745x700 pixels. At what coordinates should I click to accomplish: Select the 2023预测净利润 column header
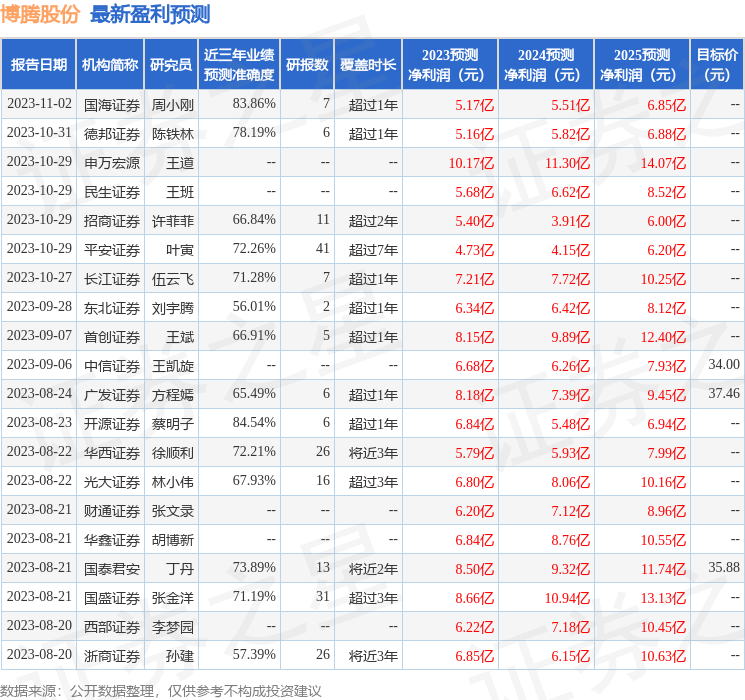click(x=449, y=65)
